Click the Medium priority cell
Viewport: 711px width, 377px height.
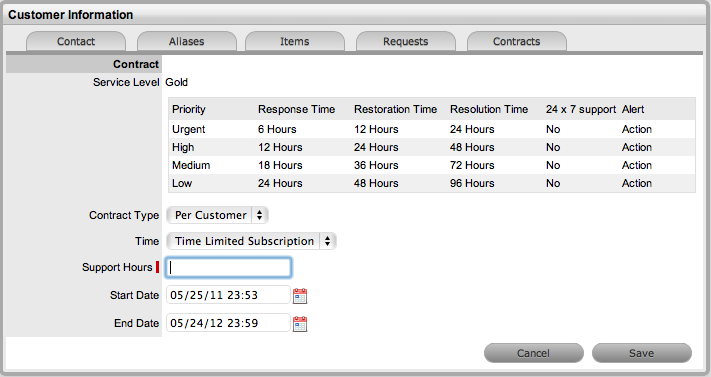(x=191, y=165)
